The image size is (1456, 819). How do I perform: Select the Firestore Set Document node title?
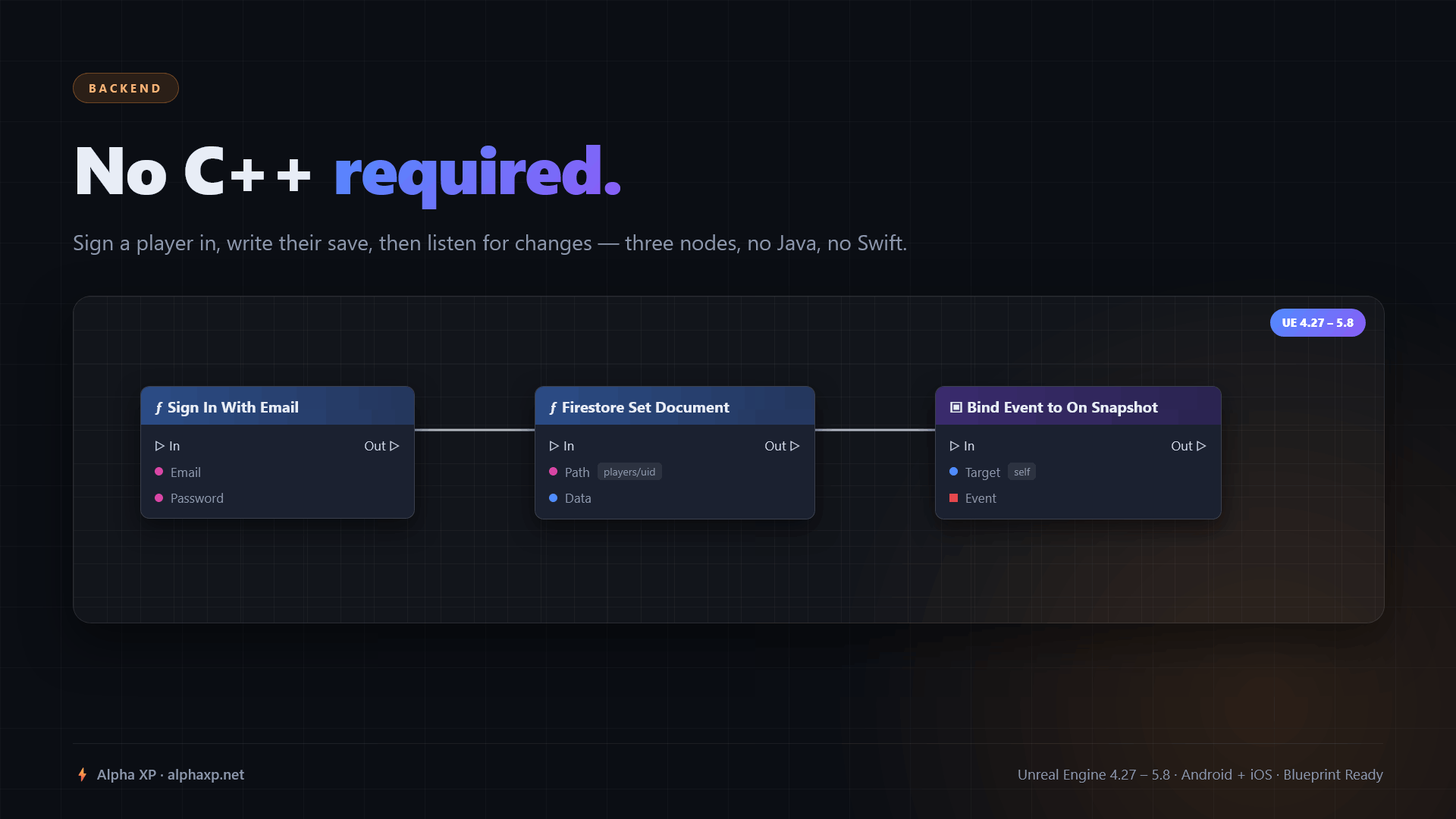coord(645,407)
